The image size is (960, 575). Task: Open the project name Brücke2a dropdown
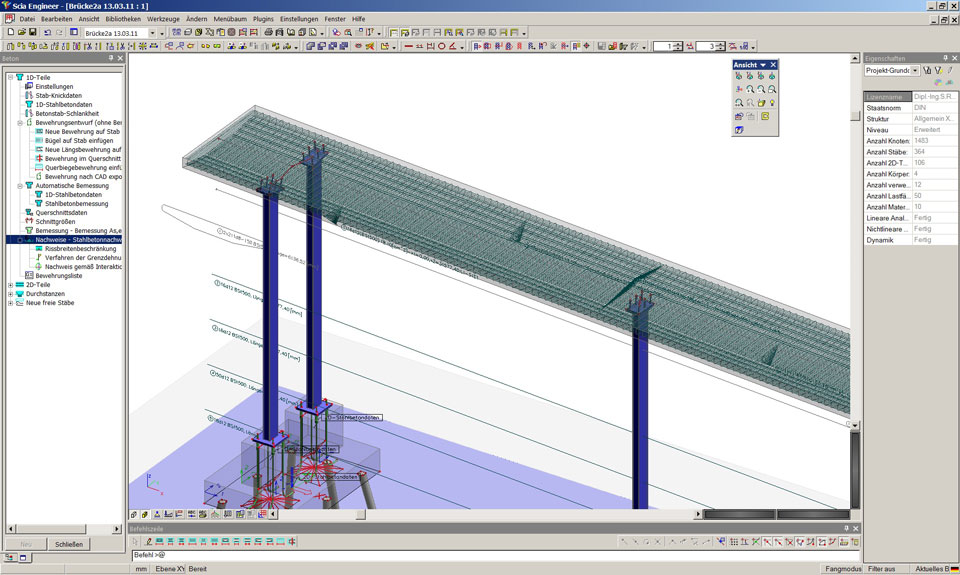[152, 32]
